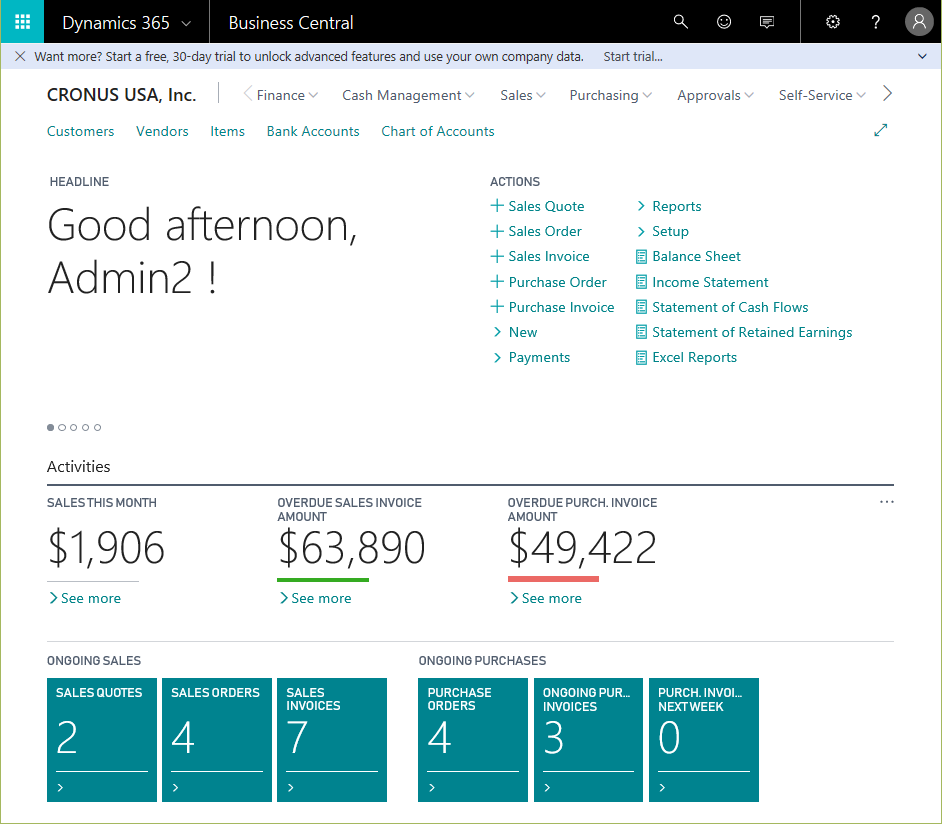Click the $49,422 overdue purchase amount
The image size is (942, 824).
(582, 547)
